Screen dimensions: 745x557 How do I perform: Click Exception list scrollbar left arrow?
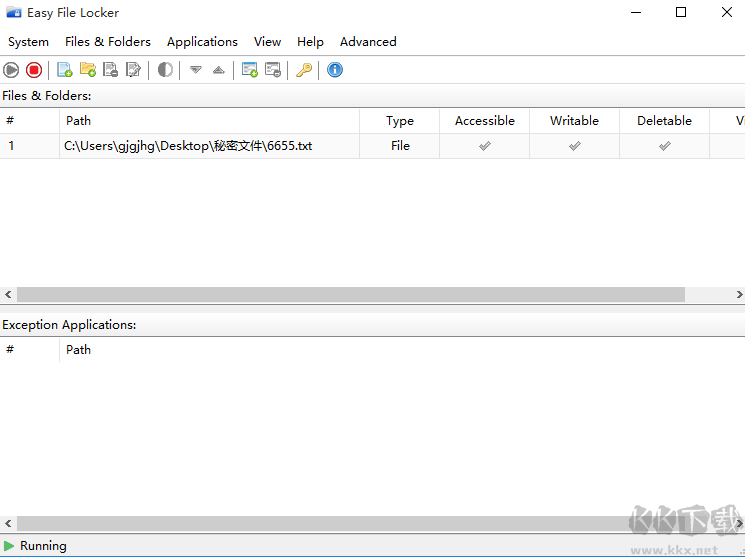8,524
